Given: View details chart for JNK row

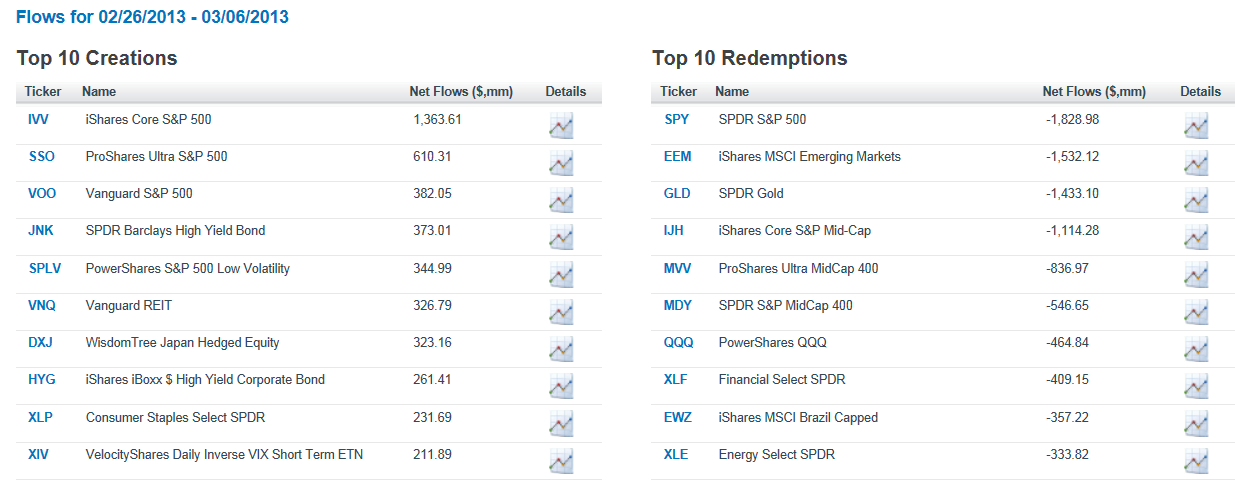Looking at the screenshot, I should pyautogui.click(x=561, y=237).
